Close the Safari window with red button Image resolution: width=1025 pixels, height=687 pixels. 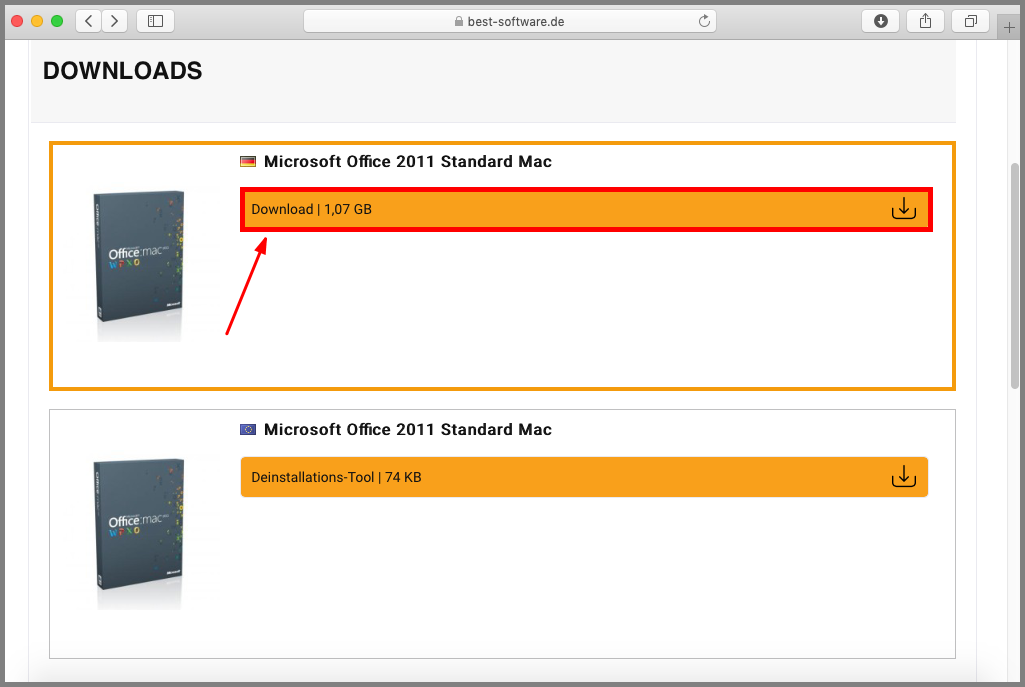tap(18, 21)
